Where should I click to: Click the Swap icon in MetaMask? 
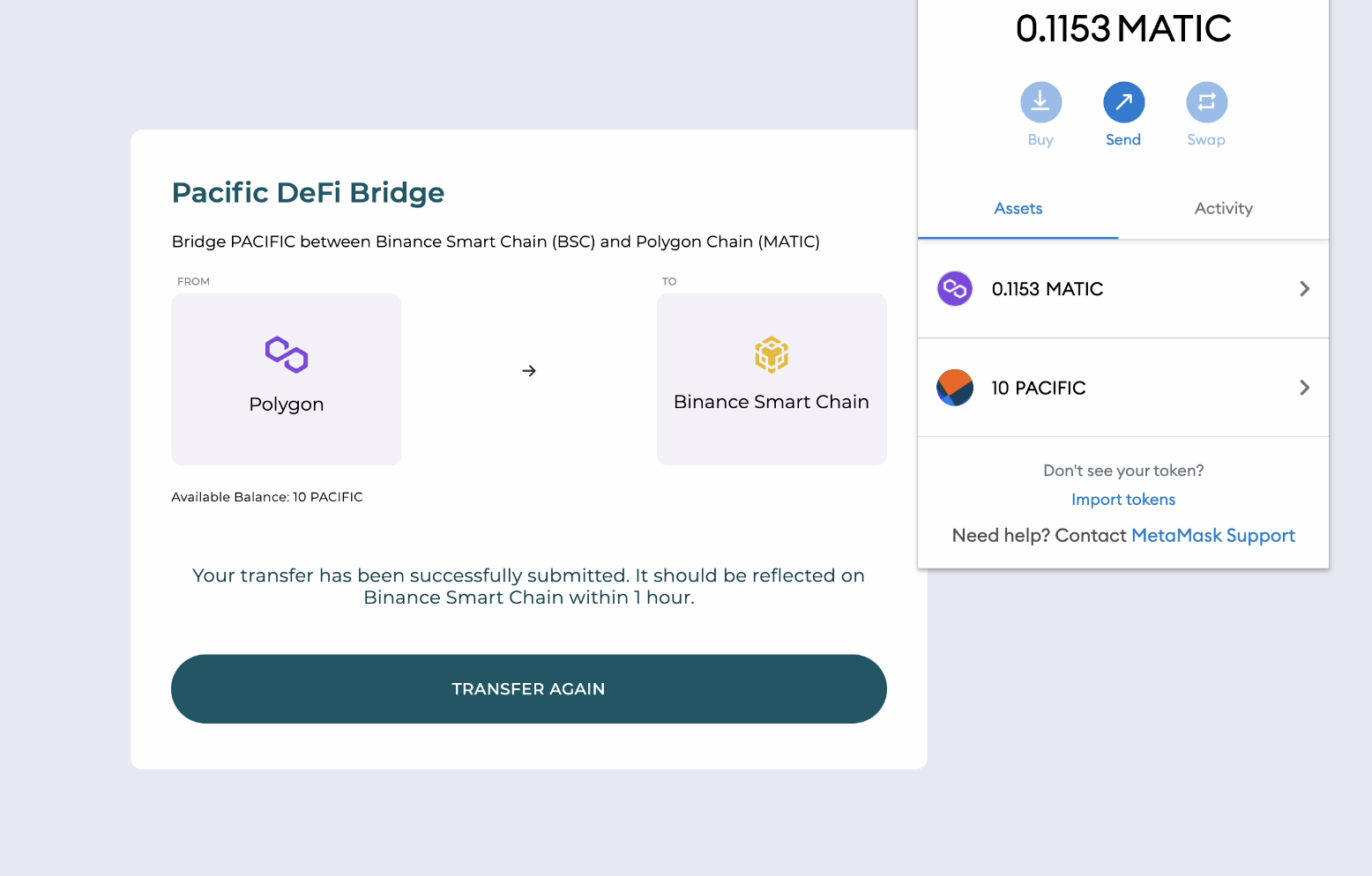(x=1206, y=102)
